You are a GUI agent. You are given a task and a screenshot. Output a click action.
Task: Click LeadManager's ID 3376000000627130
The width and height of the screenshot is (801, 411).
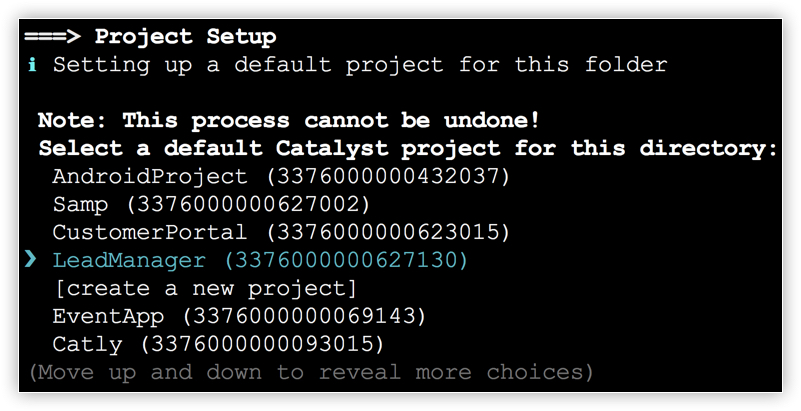(345, 261)
